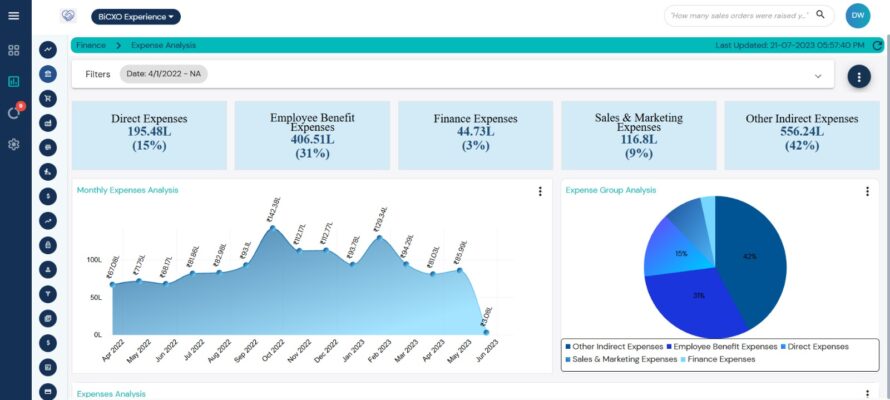This screenshot has width=890, height=400.
Task: Open Expense Group Analysis options menu
Action: [x=867, y=191]
